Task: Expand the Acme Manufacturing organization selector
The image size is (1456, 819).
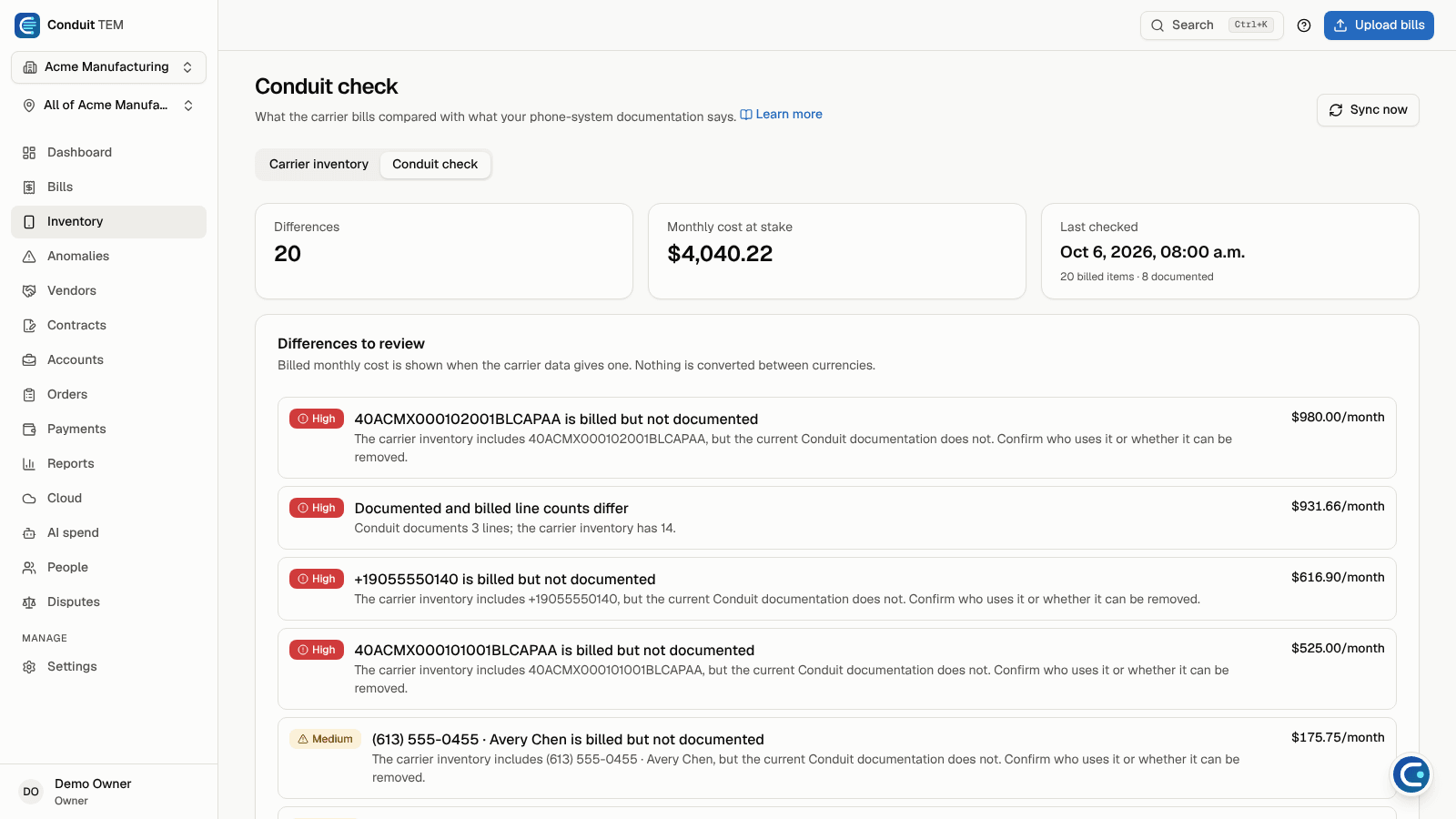Action: [x=108, y=67]
